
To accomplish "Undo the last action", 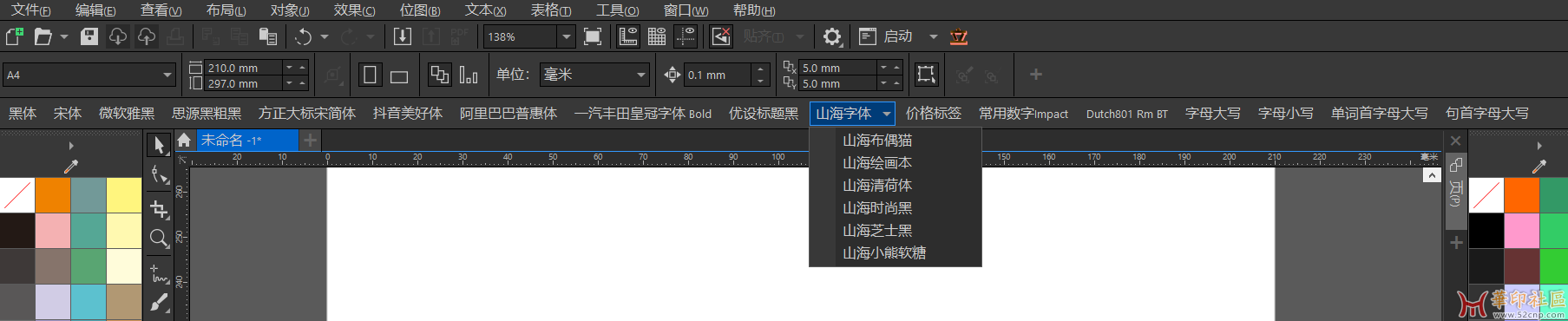I will (x=303, y=36).
